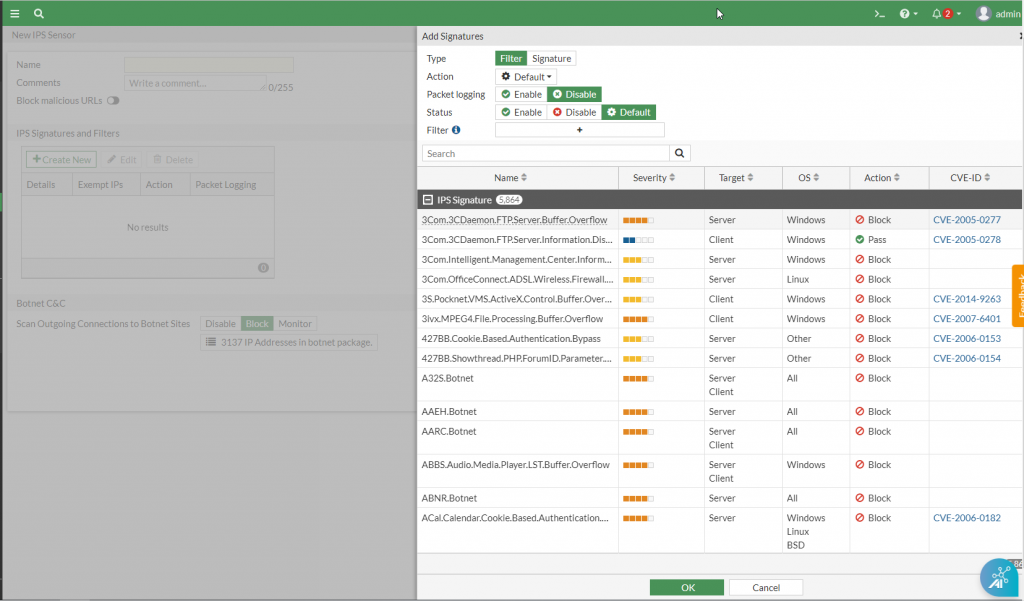1024x601 pixels.
Task: Toggle Block malicious URLs switch
Action: [113, 101]
